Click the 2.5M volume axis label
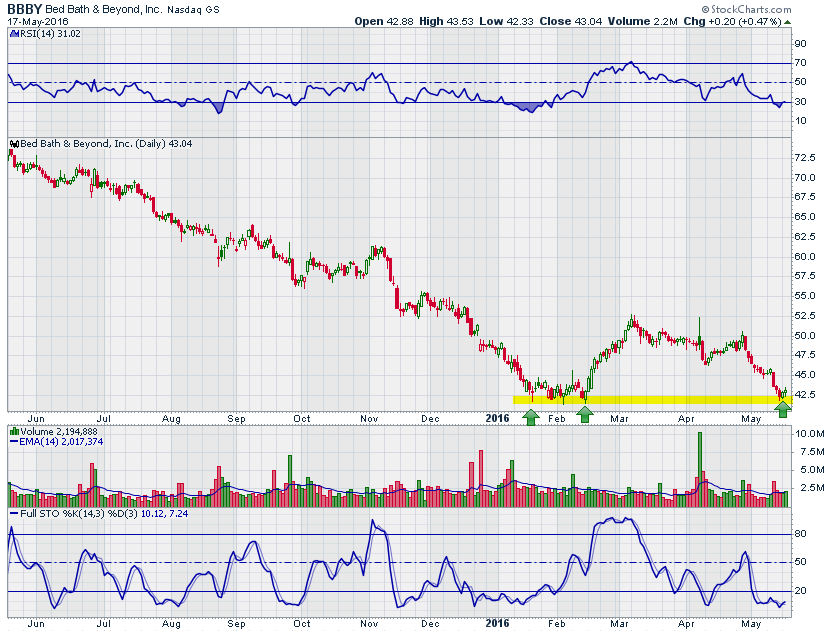This screenshot has height=634, width=834. [812, 488]
